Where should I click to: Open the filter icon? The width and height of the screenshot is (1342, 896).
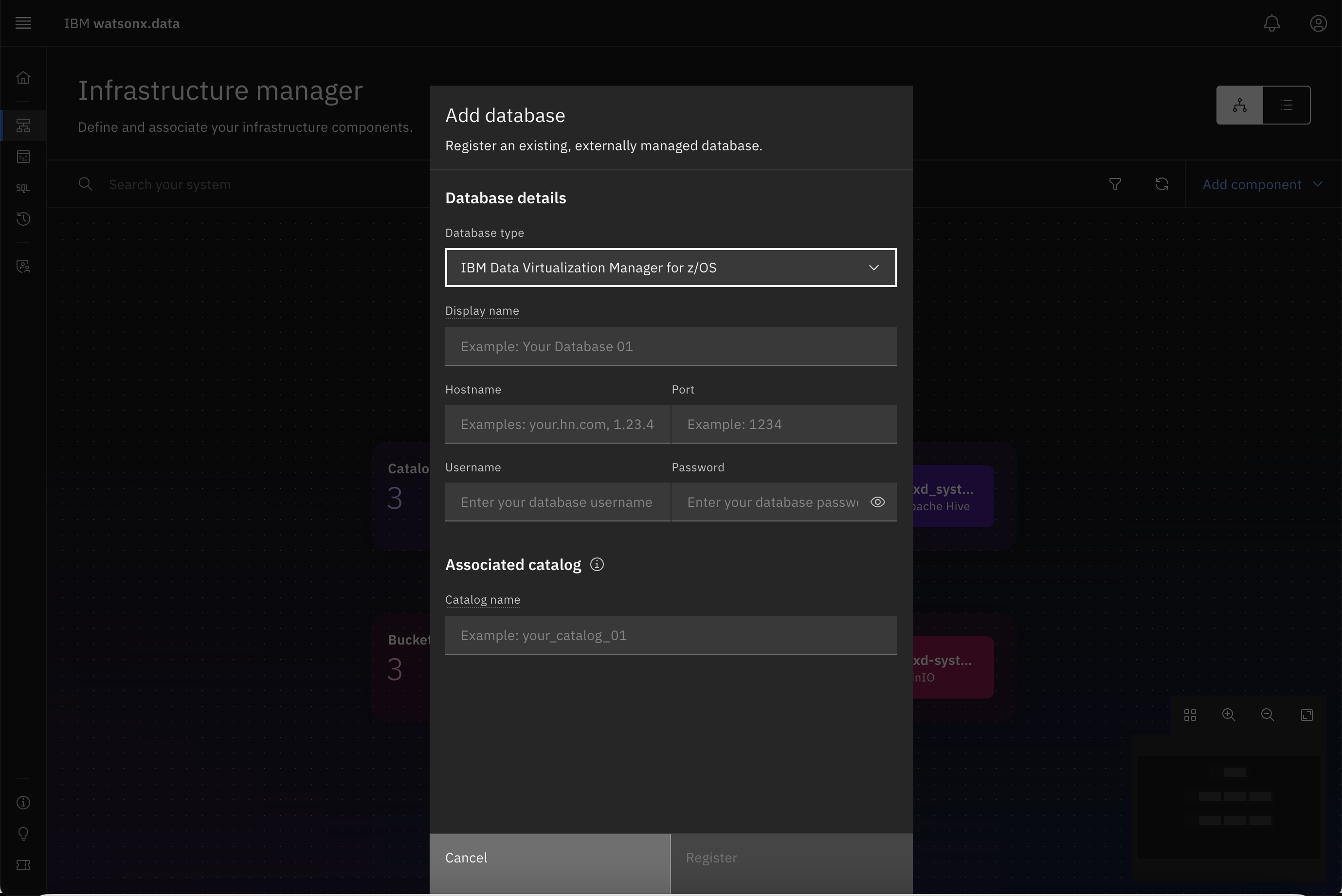pos(1115,184)
